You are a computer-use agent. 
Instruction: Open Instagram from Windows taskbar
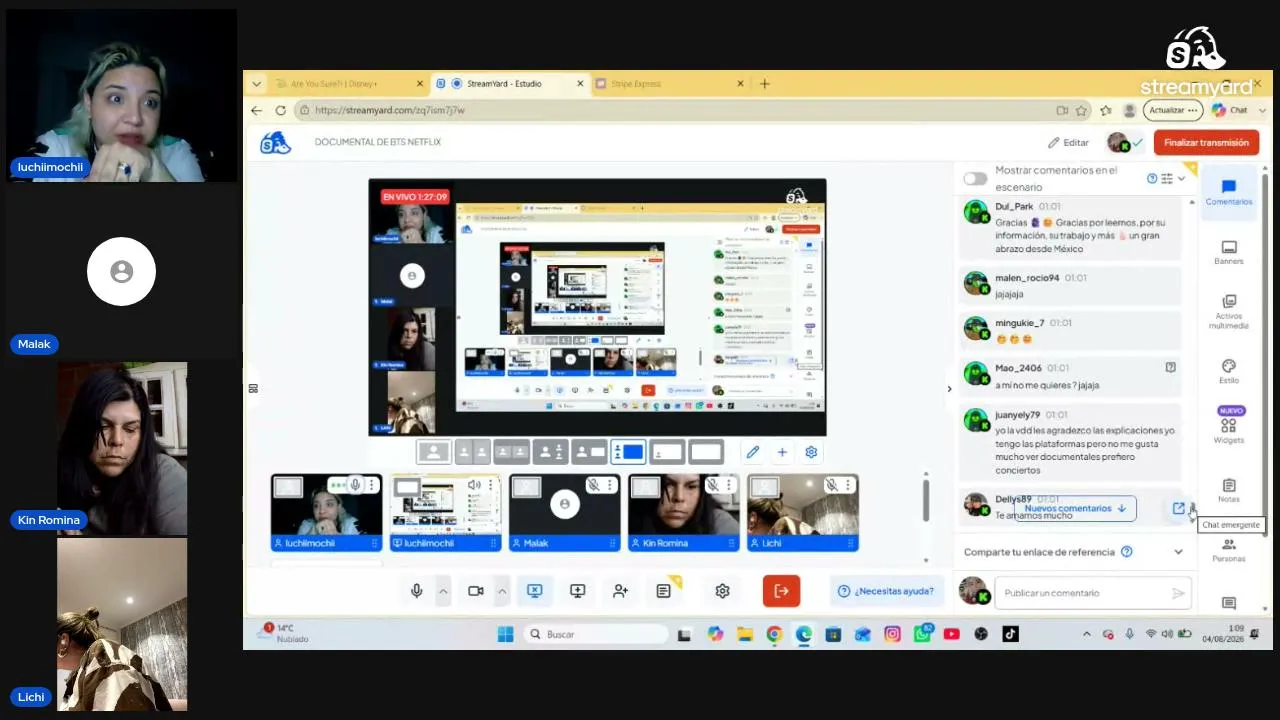892,634
